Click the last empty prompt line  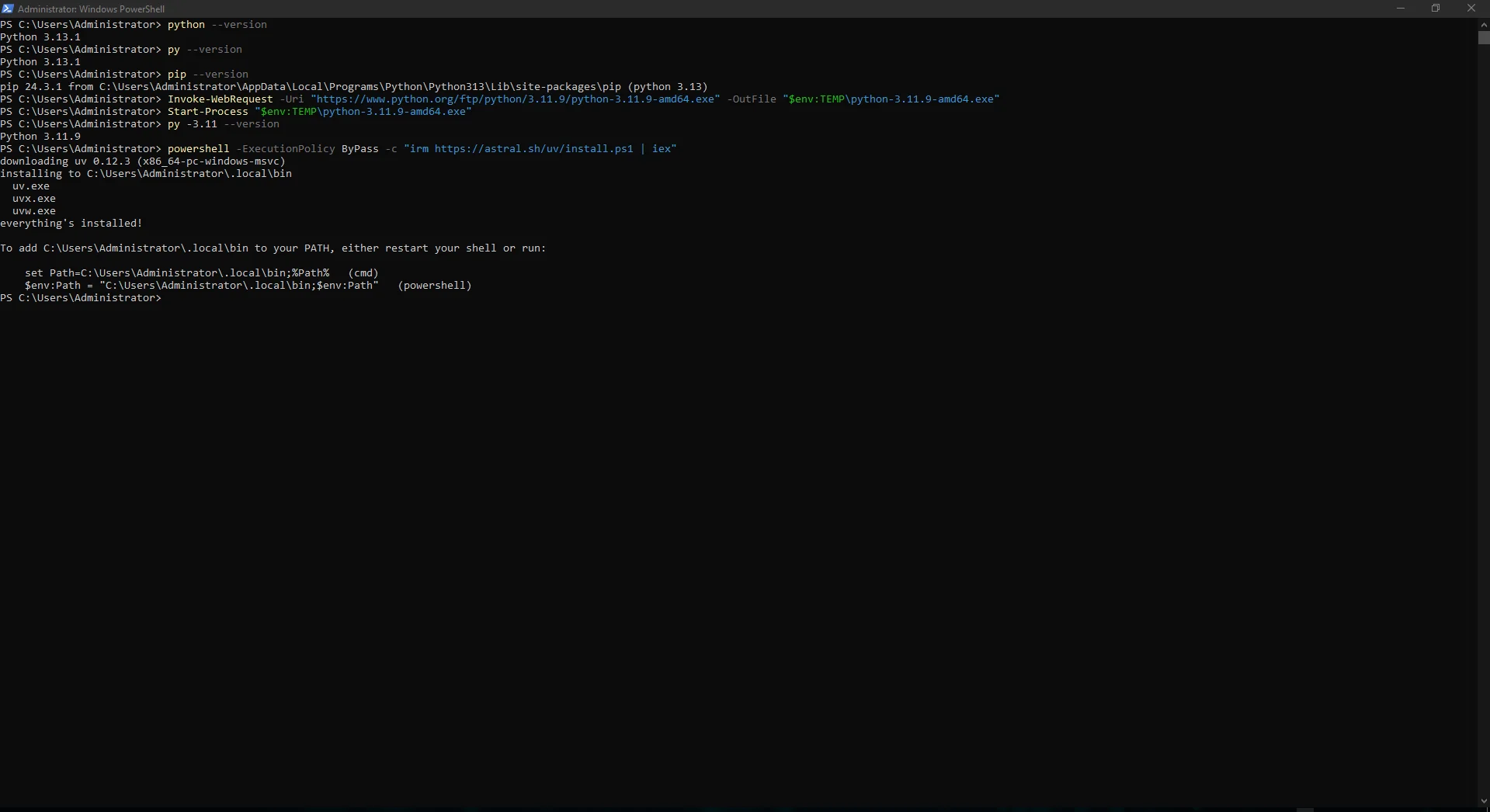tap(81, 298)
